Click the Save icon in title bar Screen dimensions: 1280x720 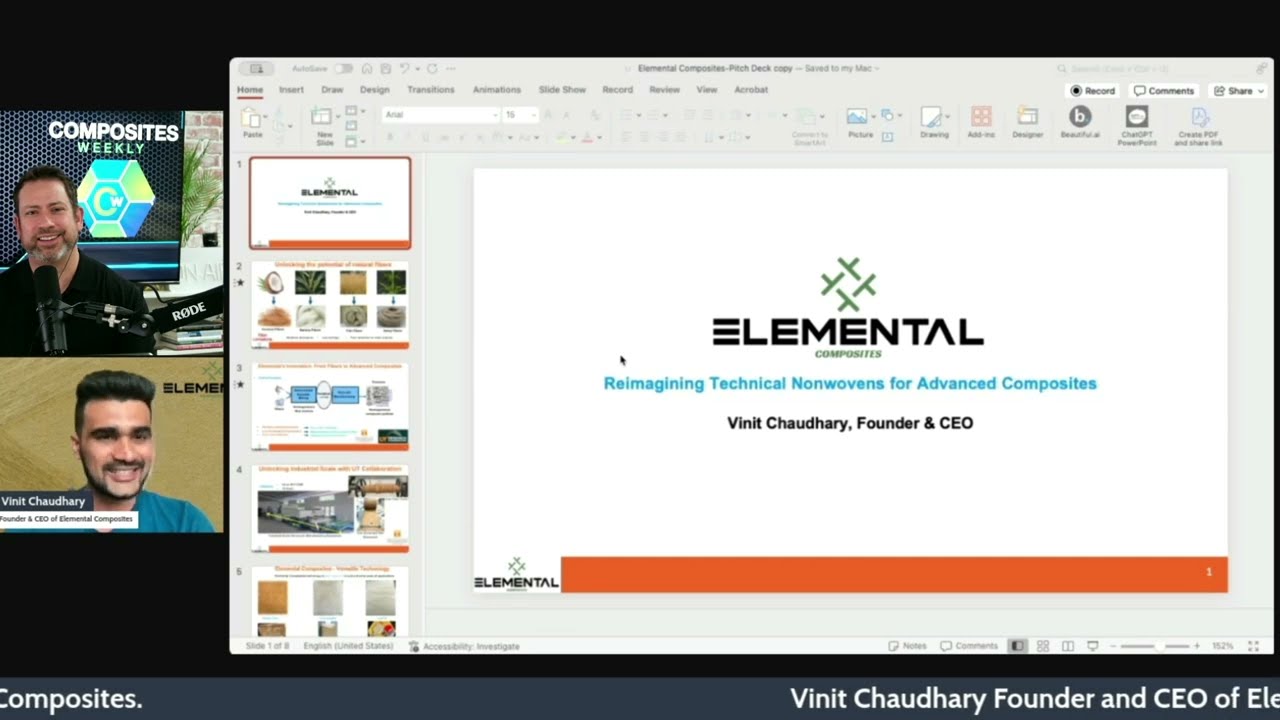(385, 68)
